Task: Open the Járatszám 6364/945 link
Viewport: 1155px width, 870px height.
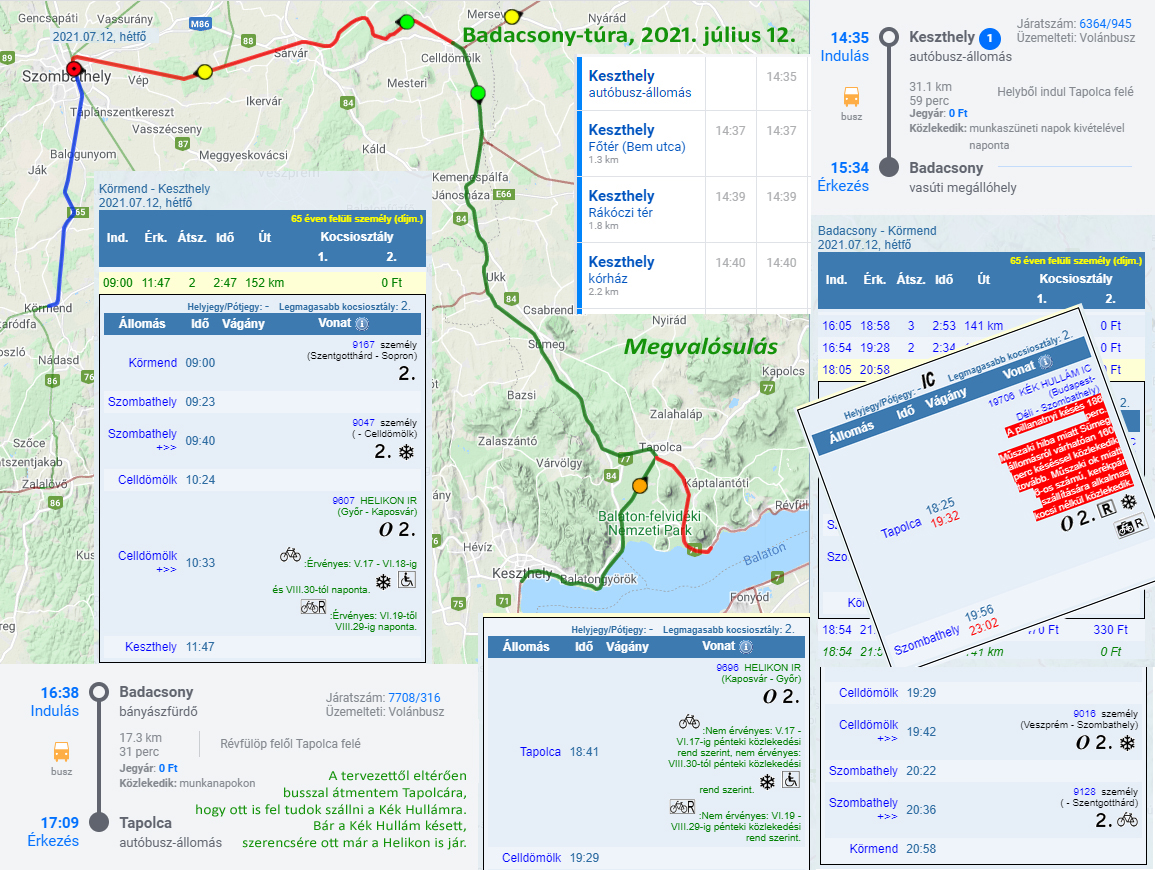Action: click(1100, 23)
